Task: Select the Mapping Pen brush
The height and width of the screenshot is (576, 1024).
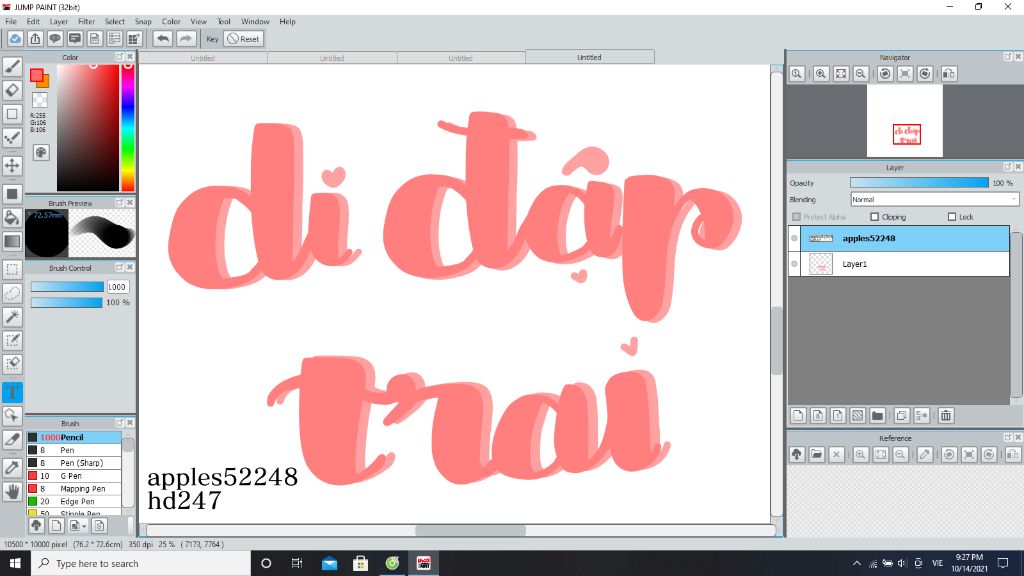Action: pos(74,488)
